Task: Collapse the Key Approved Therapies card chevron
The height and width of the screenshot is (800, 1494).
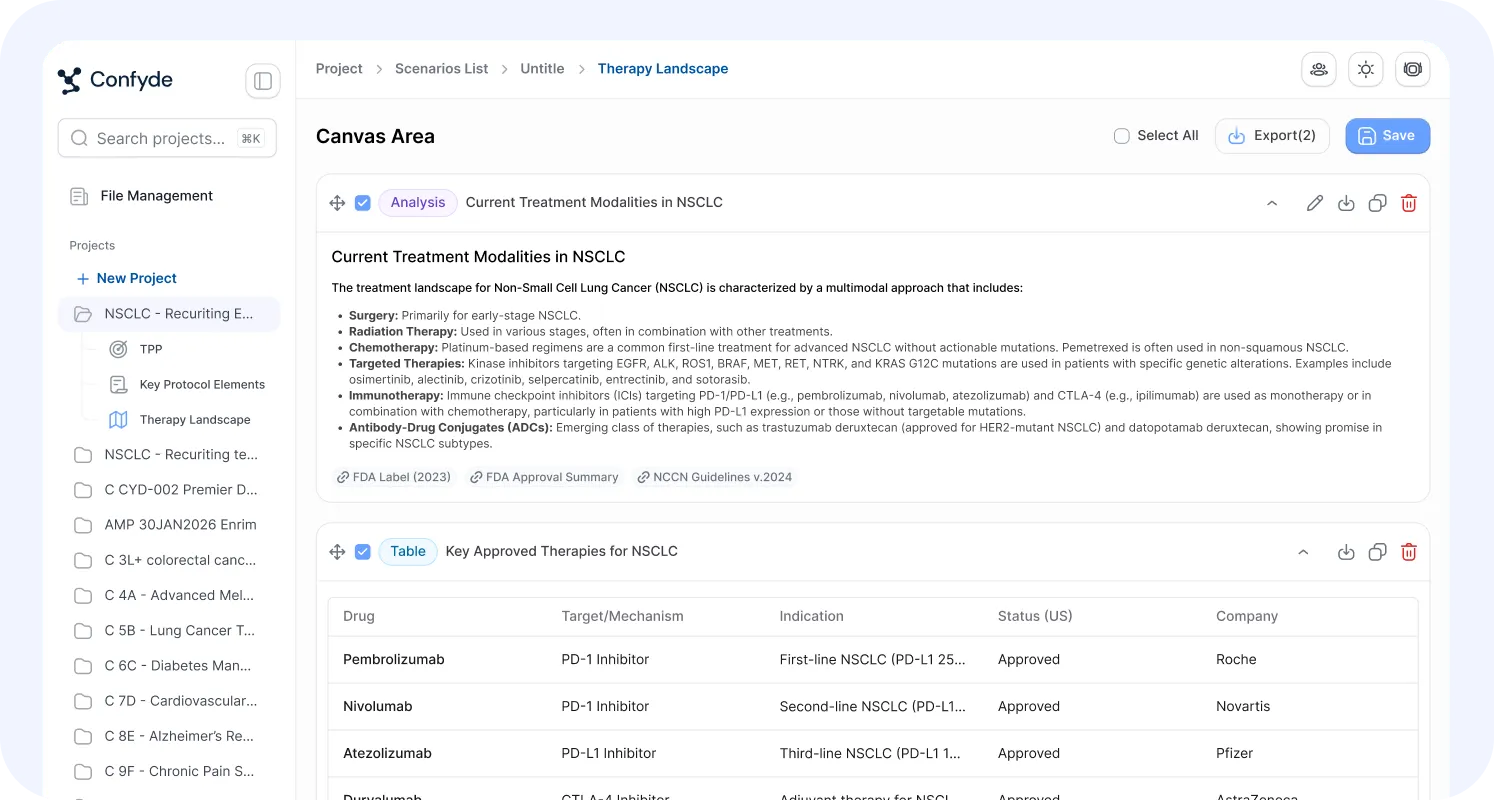Action: 1303,552
